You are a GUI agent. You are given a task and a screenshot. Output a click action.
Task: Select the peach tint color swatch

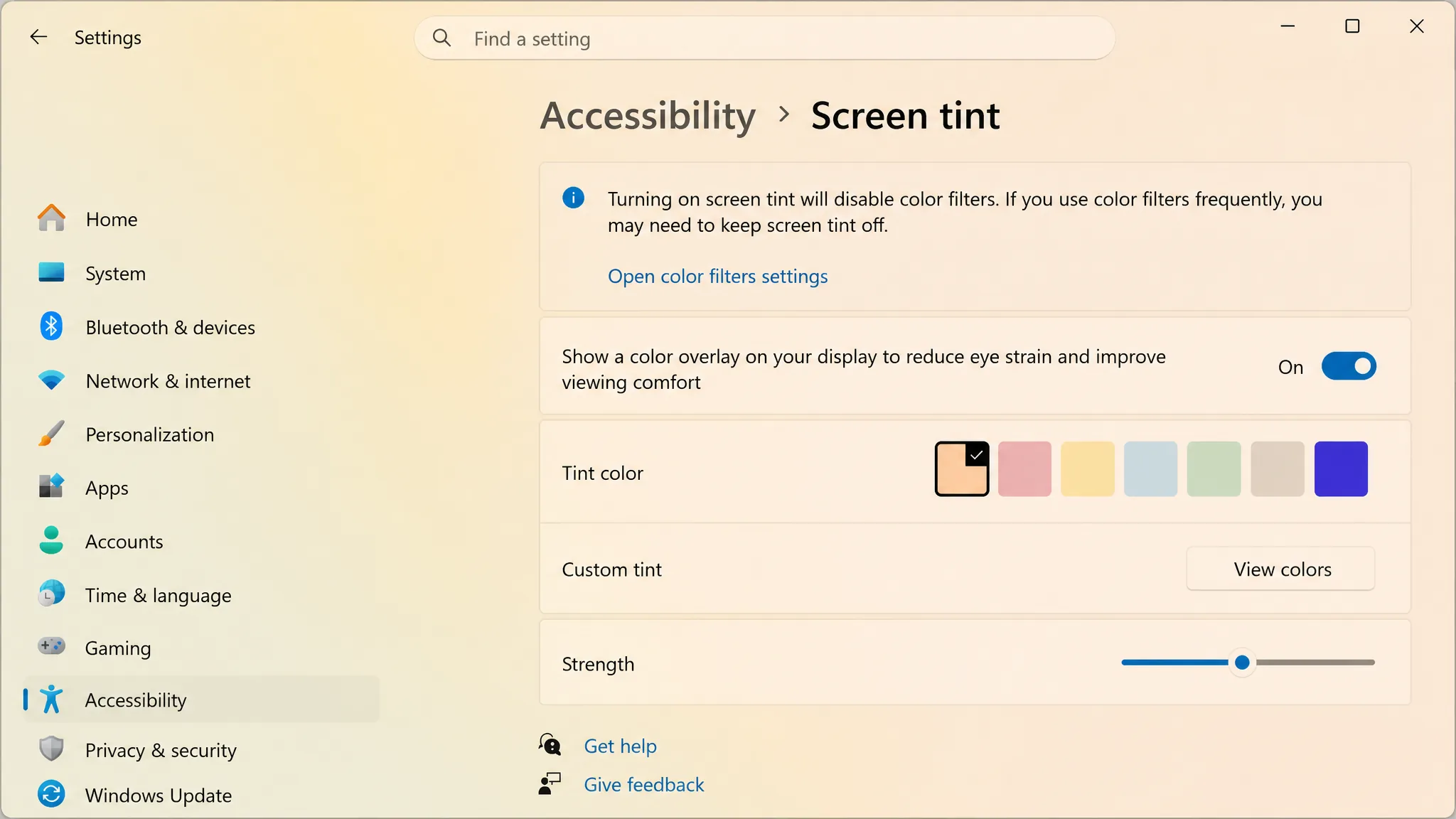961,469
